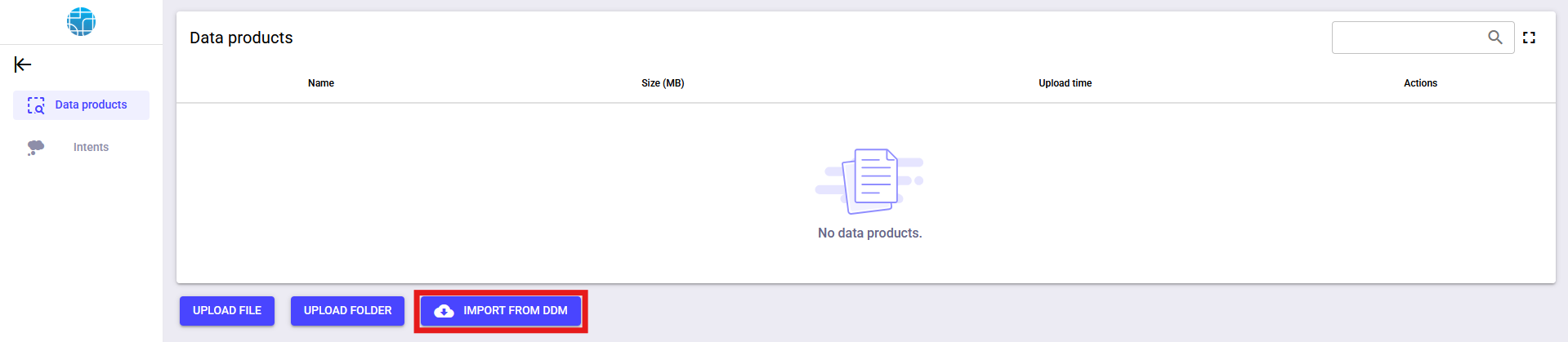
Task: Sort by the Size (MB) column header
Action: coord(663,83)
